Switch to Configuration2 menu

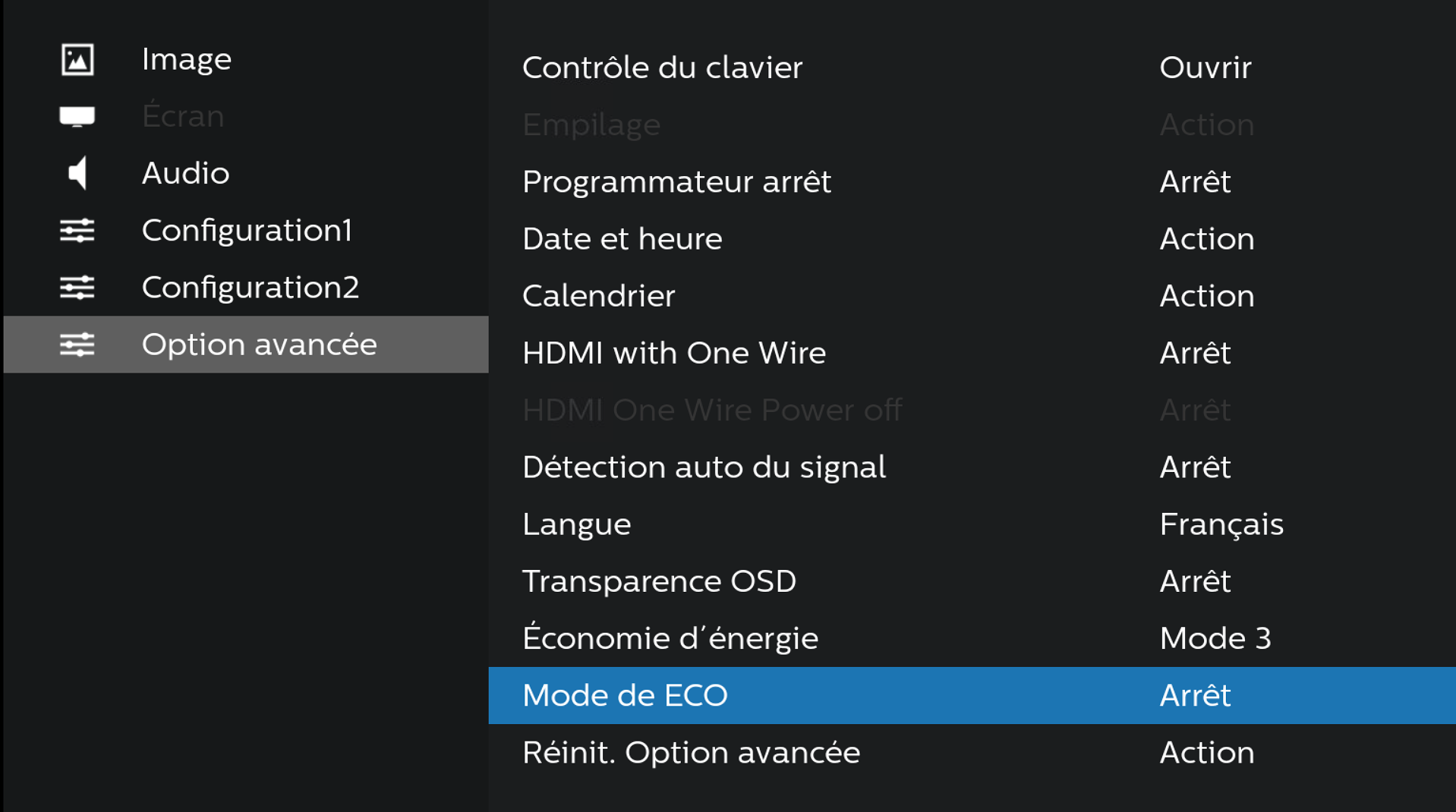[x=250, y=288]
